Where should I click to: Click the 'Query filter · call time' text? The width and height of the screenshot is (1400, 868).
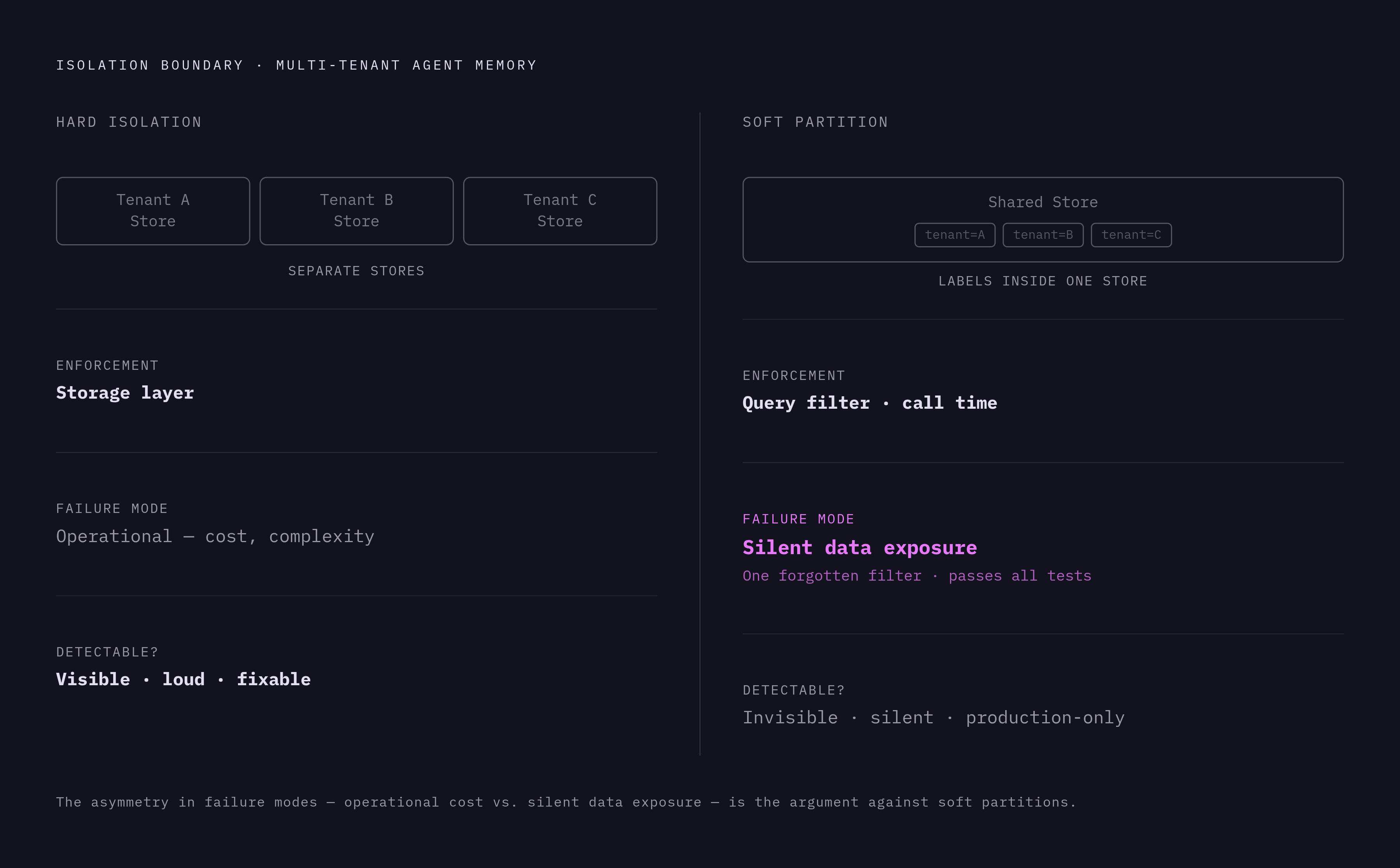click(x=870, y=403)
